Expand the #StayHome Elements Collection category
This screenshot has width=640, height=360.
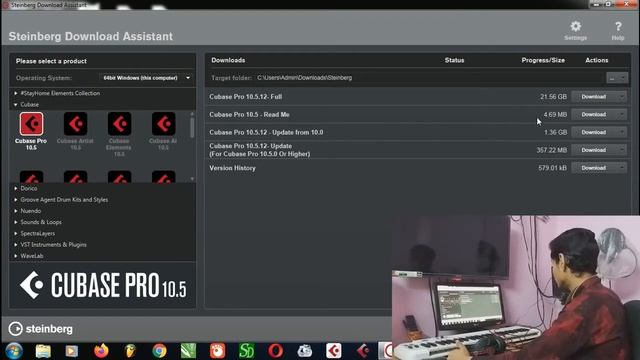point(16,93)
